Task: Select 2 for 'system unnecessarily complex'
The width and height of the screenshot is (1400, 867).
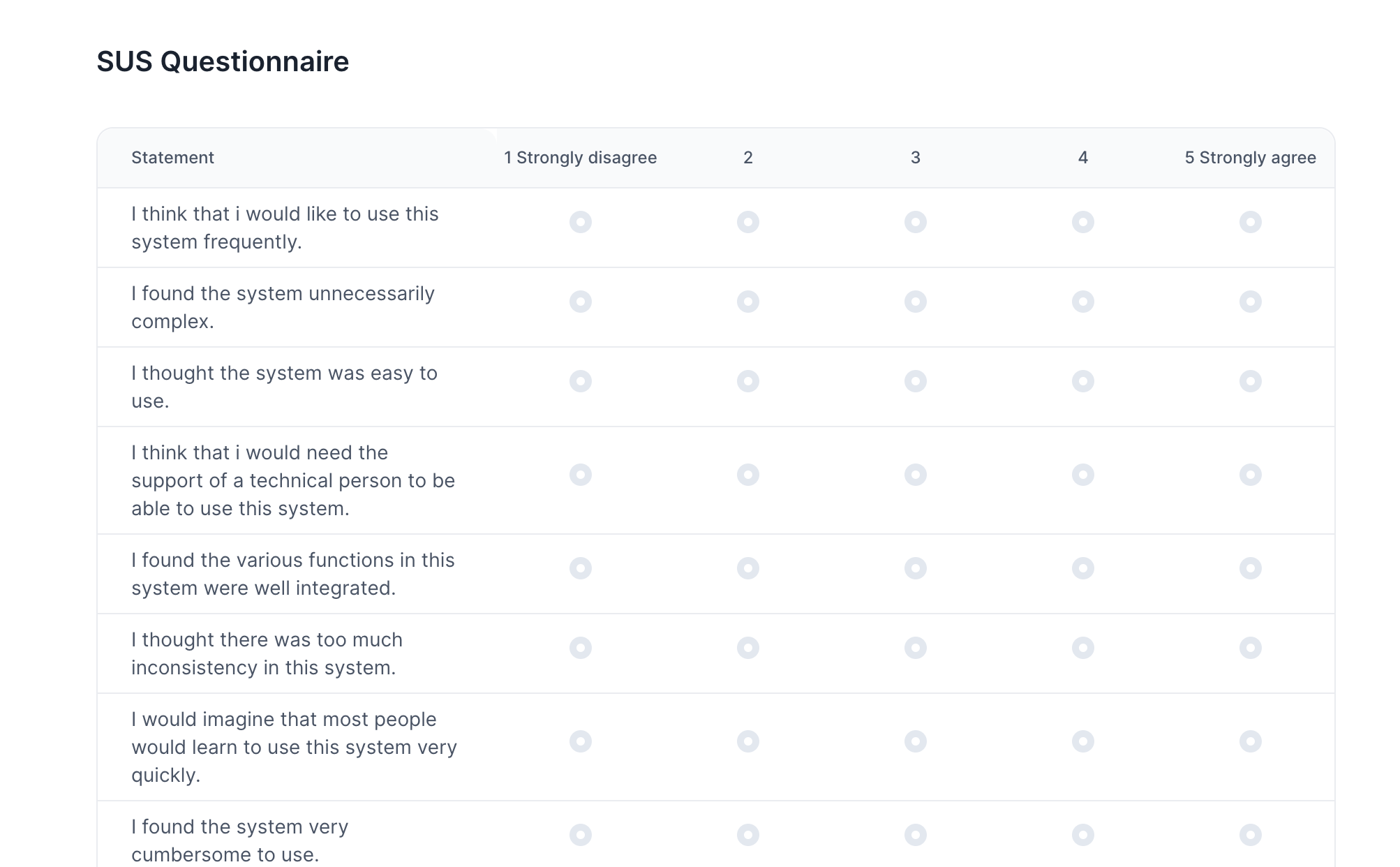Action: (x=748, y=302)
